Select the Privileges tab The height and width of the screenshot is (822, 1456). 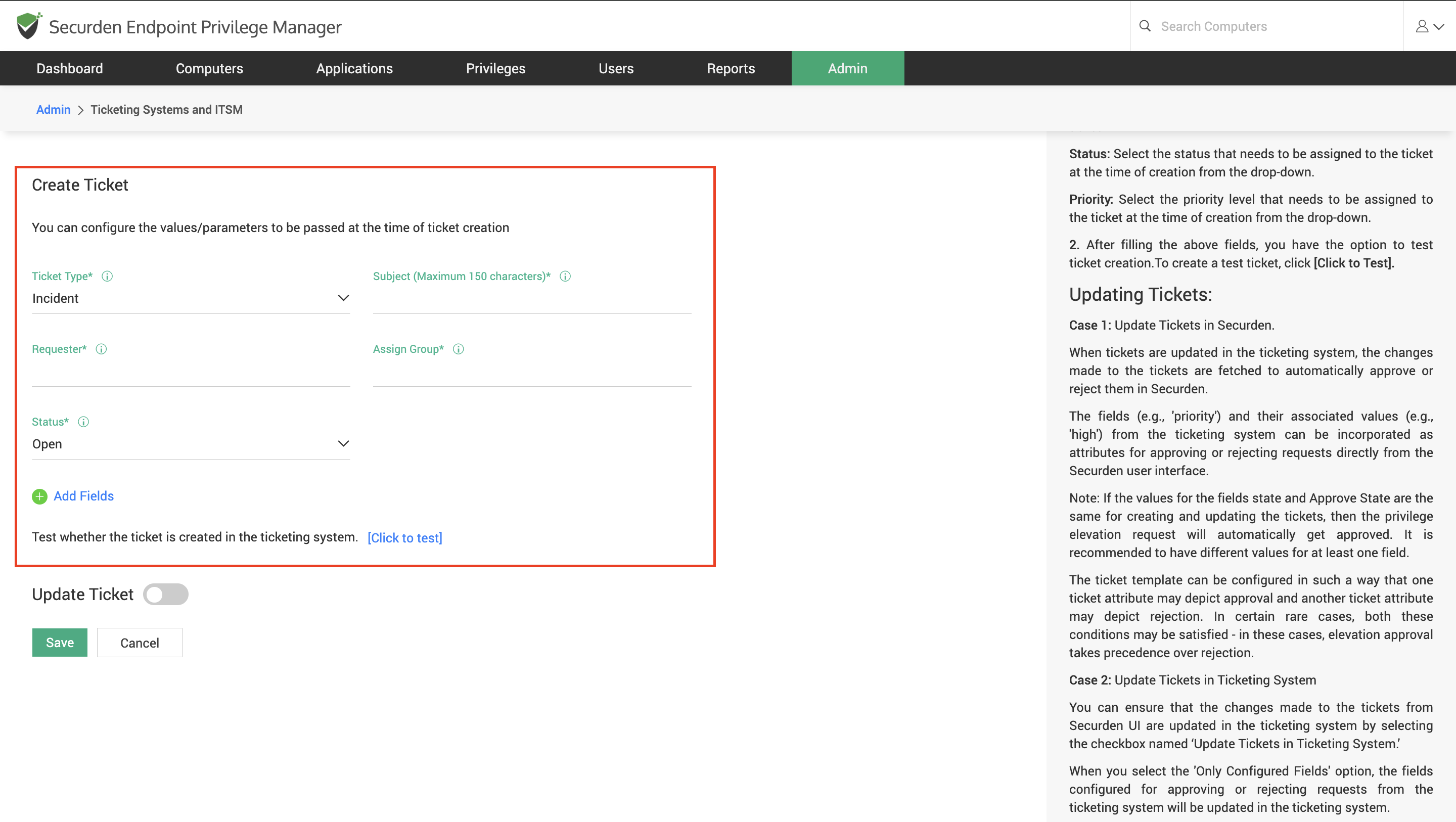[x=495, y=68]
